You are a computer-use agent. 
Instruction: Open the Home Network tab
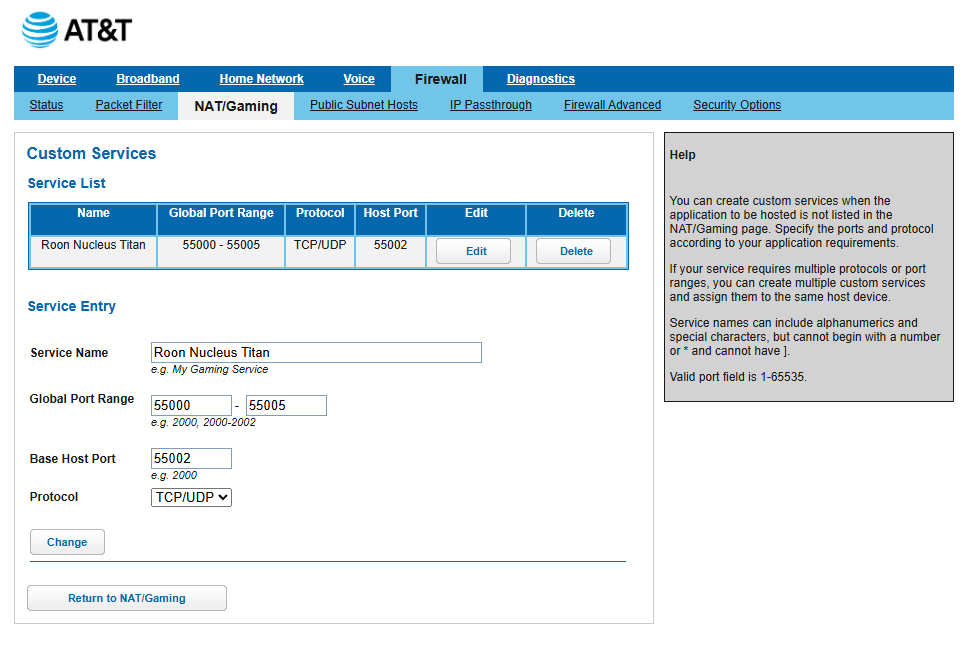(x=261, y=79)
